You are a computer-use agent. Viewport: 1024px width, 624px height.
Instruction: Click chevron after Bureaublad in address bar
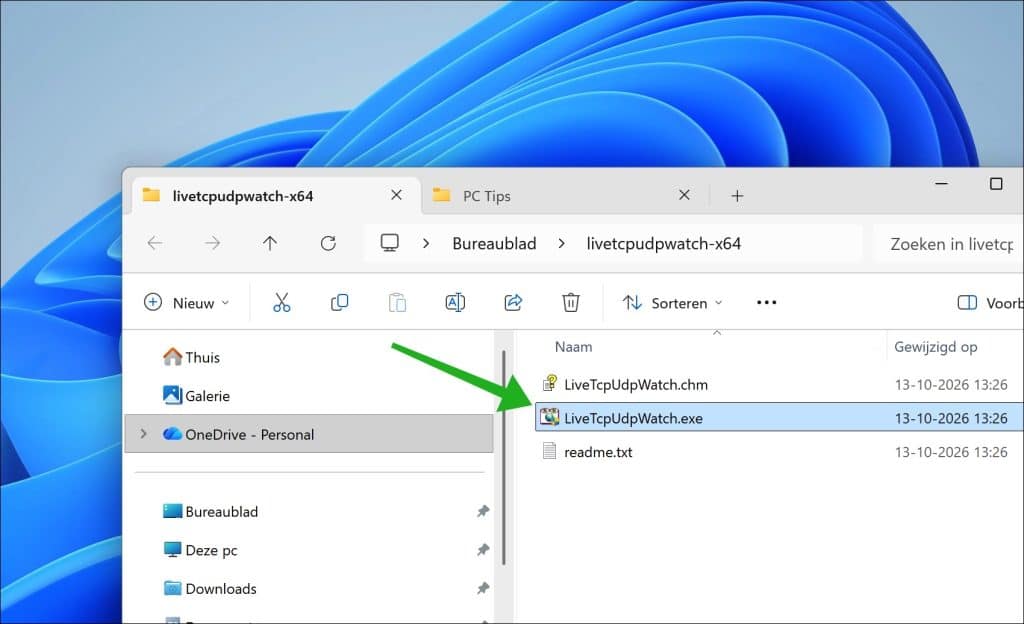[562, 243]
